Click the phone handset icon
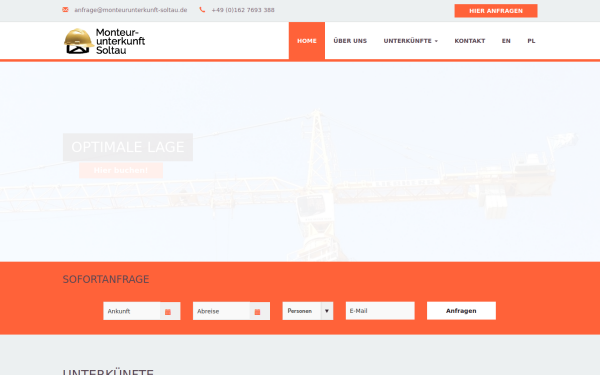The image size is (600, 375). [x=202, y=10]
